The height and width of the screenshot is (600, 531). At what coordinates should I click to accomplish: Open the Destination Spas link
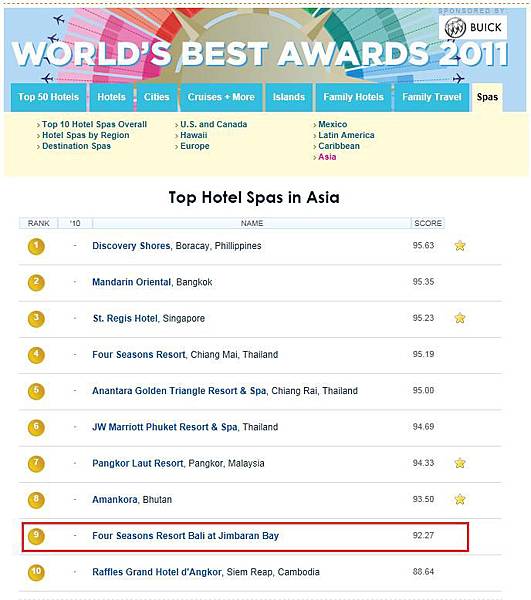pos(77,146)
